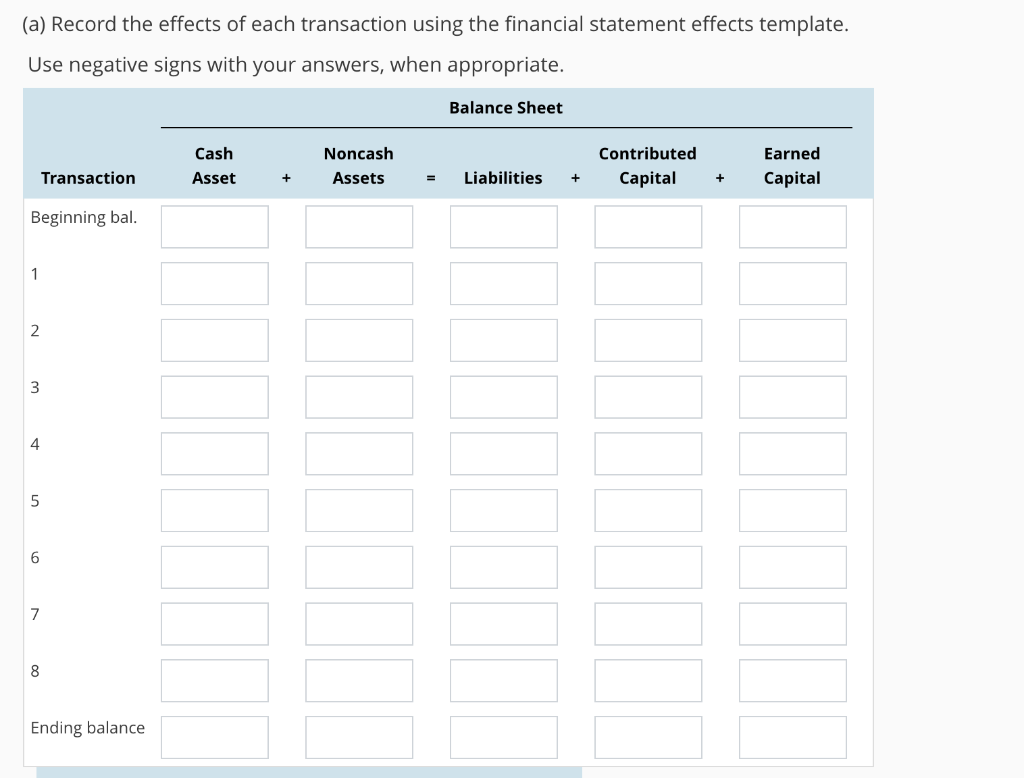
Task: Select the Beginning balance Earned Capital field
Action: click(x=792, y=226)
